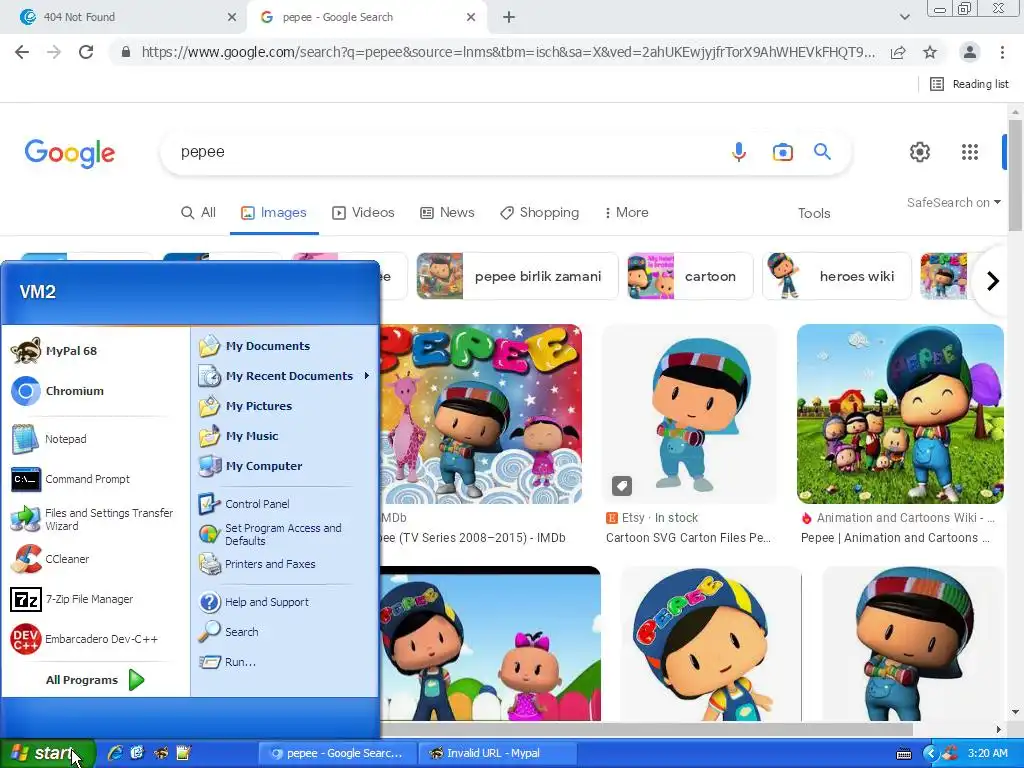1024x768 pixels.
Task: Open Command Prompt from Start menu
Action: (x=93, y=479)
